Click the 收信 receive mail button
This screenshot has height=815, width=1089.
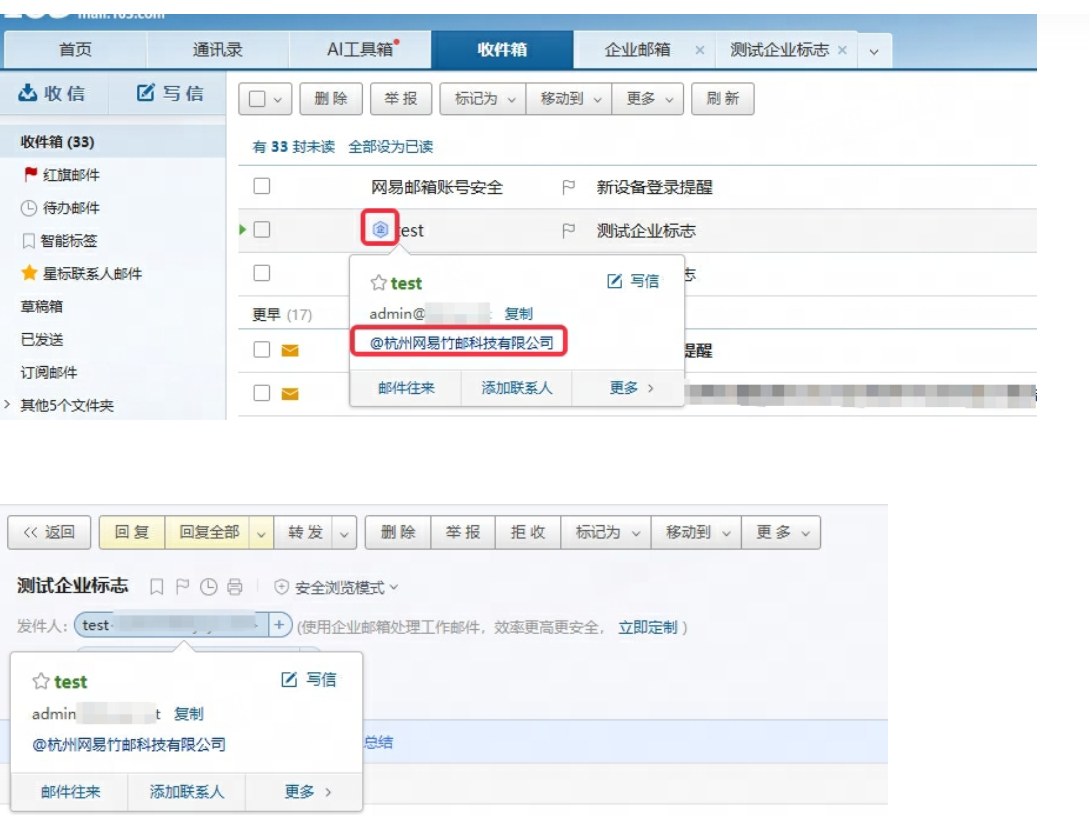[x=52, y=93]
